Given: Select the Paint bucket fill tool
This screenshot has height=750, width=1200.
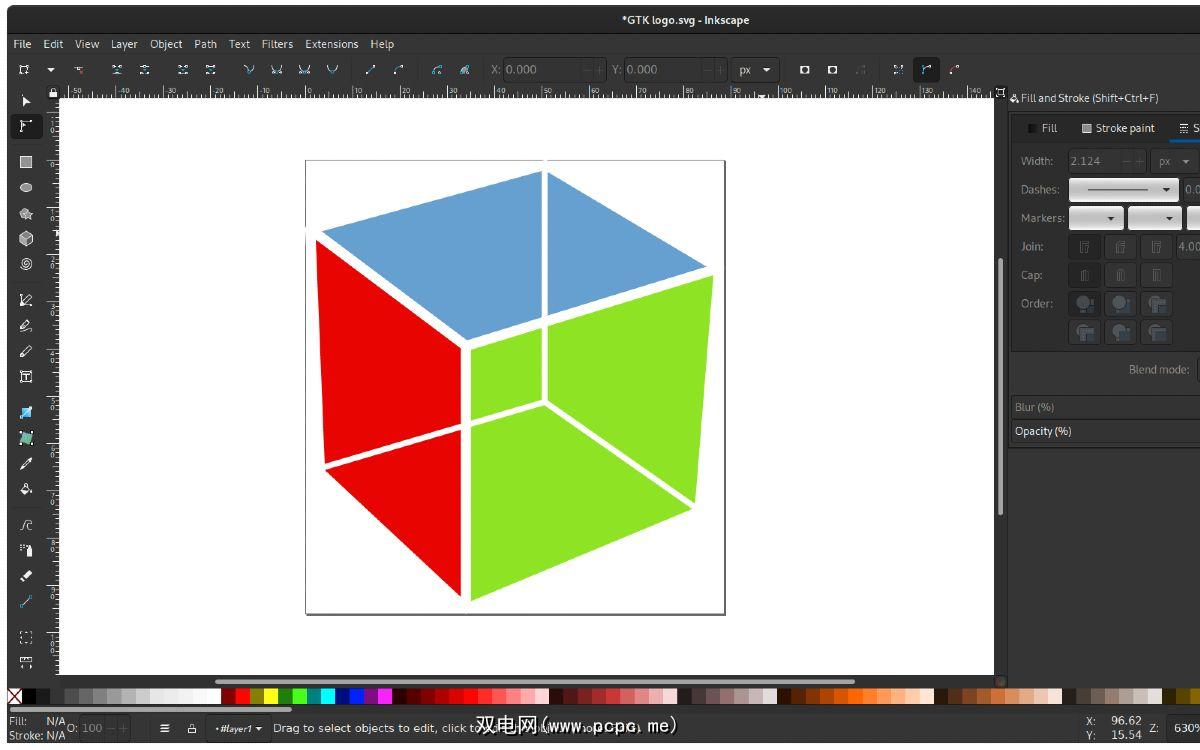Looking at the screenshot, I should pos(26,489).
